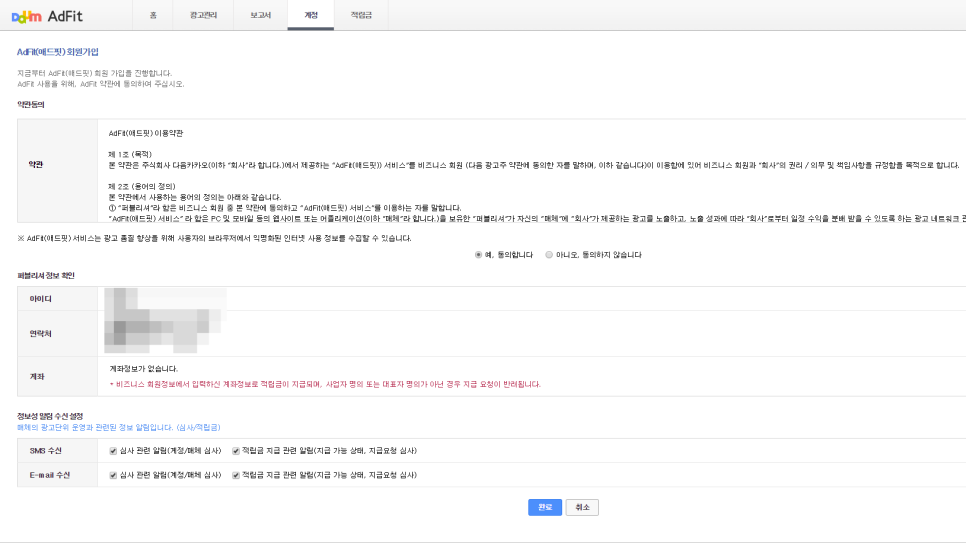Click the red 비즈니스 회원정보 account notice

coord(325,384)
